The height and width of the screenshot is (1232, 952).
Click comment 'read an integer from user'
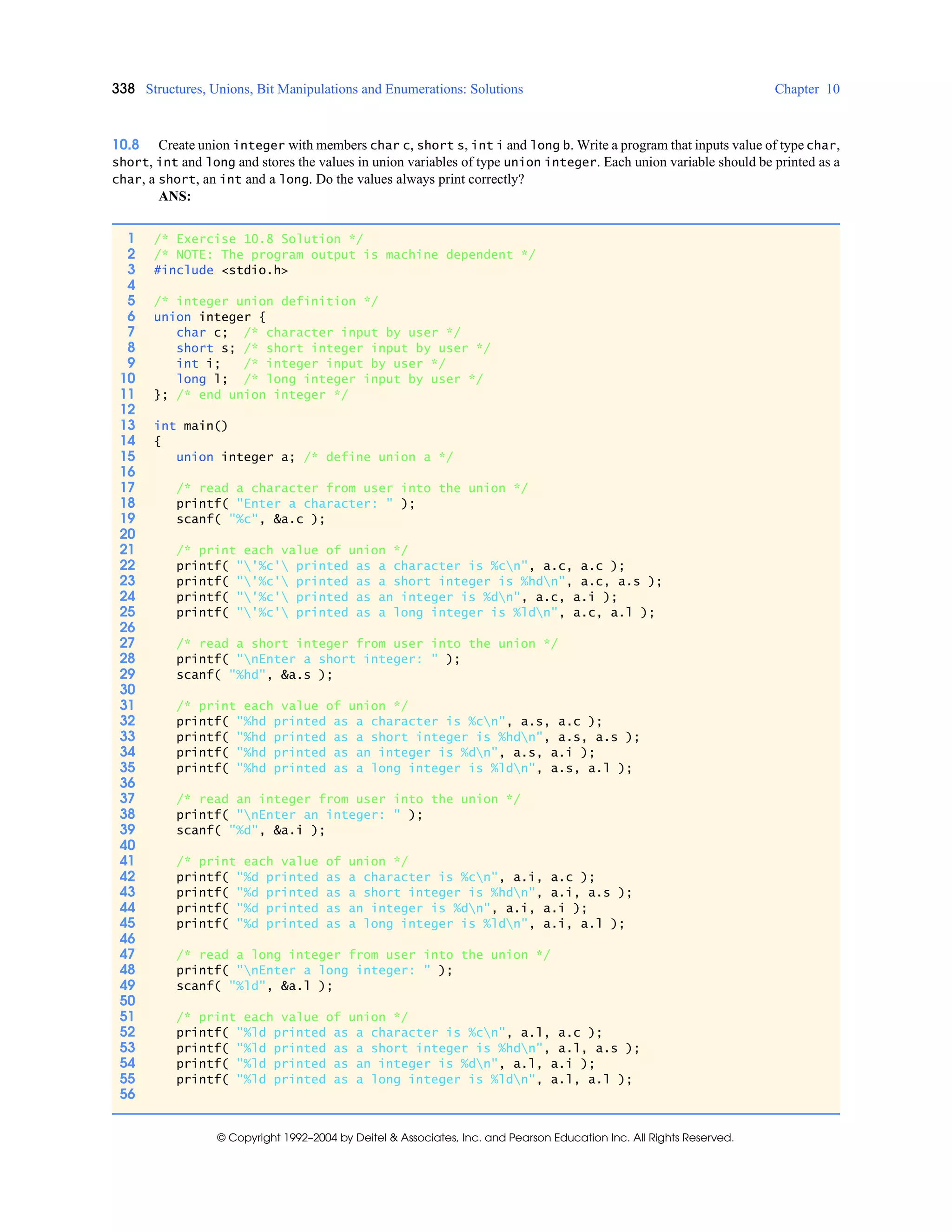[349, 799]
